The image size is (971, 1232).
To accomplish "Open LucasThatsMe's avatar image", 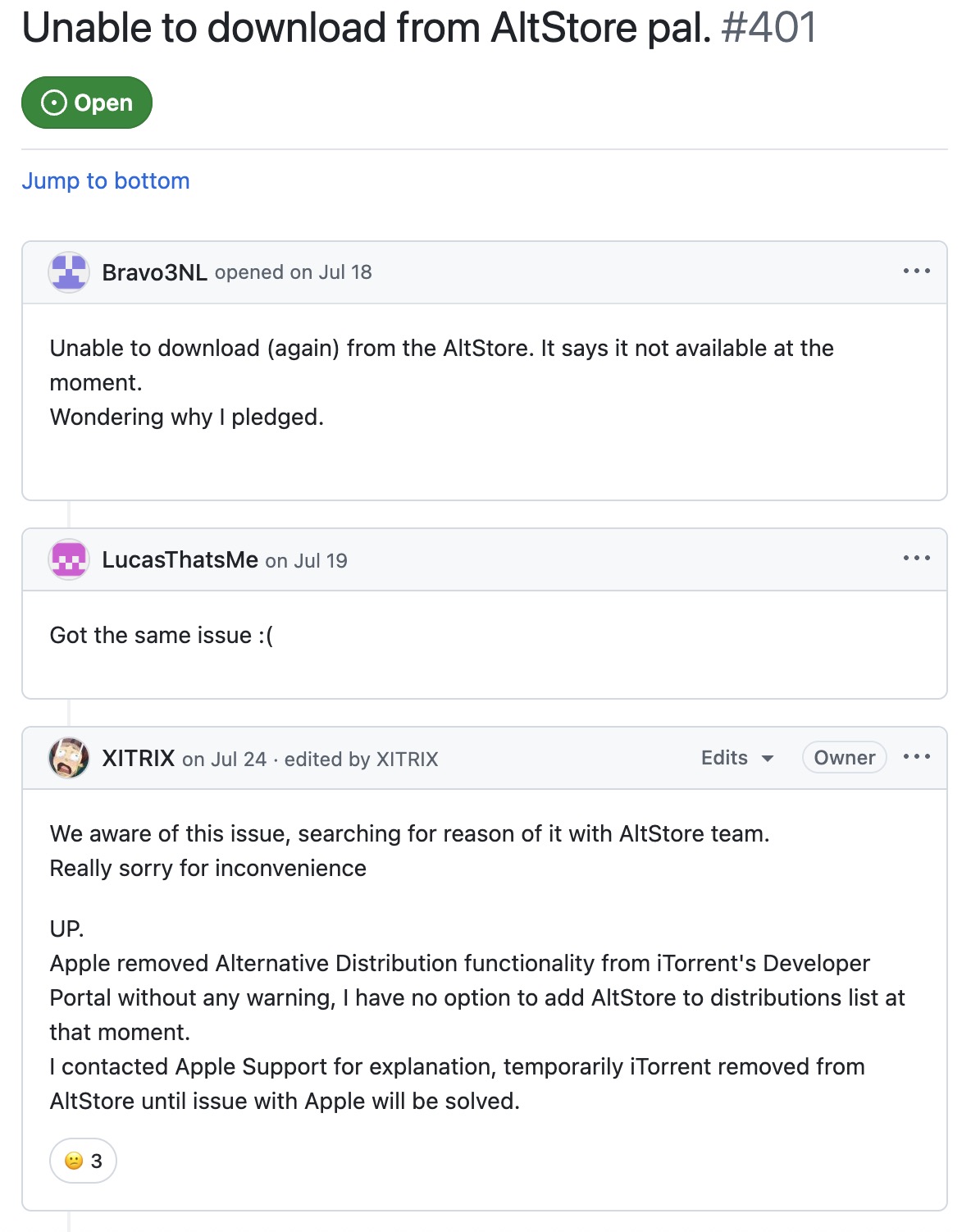I will click(x=69, y=560).
